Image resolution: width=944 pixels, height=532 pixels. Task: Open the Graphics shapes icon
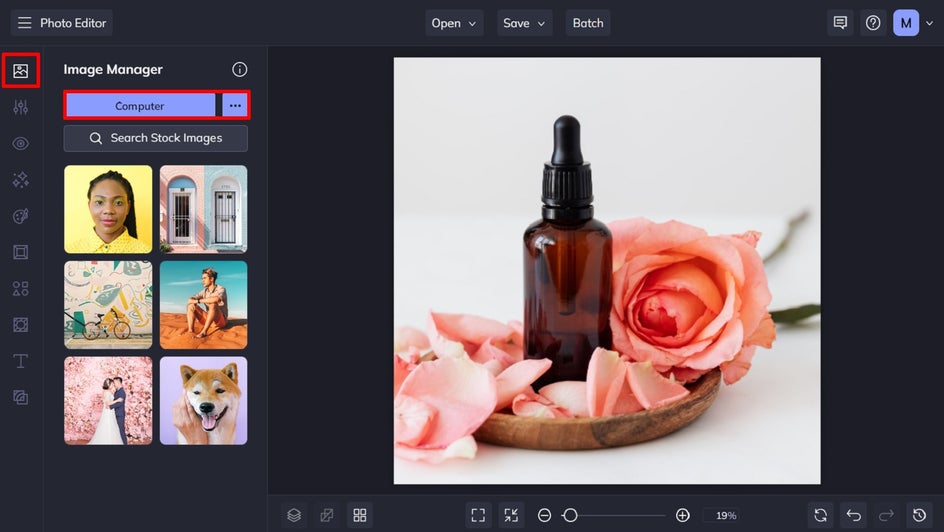point(20,288)
